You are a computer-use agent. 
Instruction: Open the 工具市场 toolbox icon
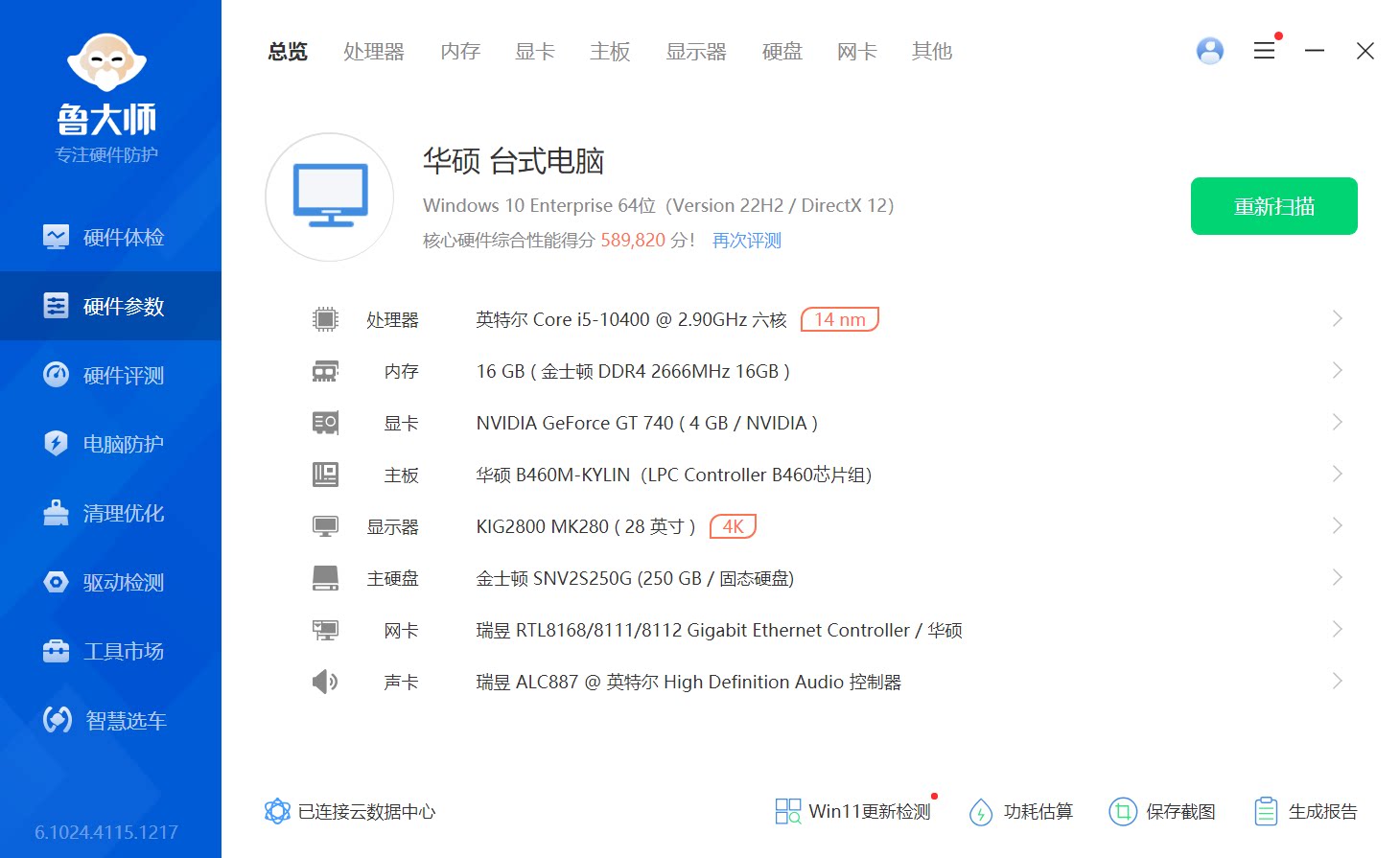point(56,651)
